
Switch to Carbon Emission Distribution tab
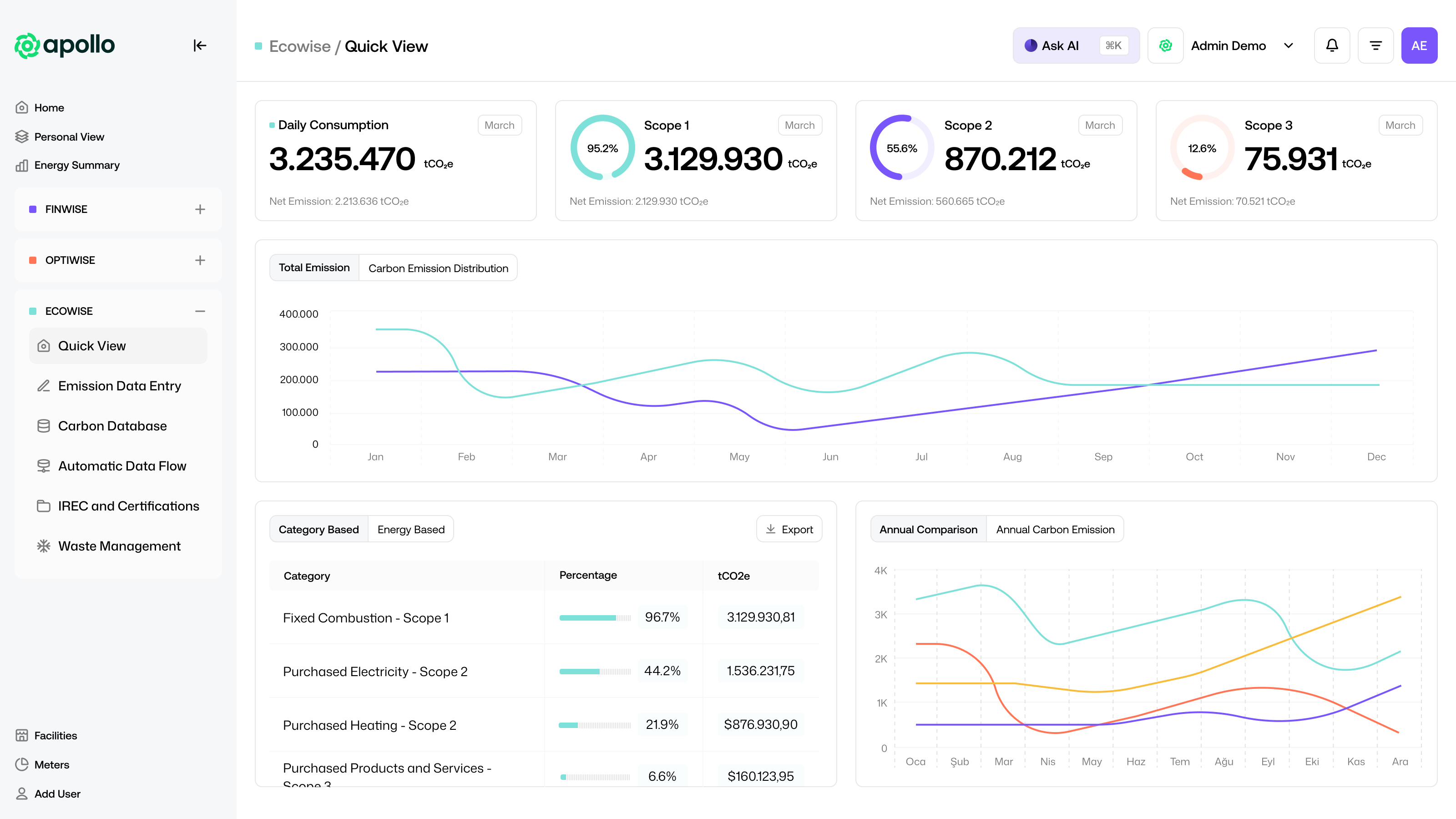(438, 268)
